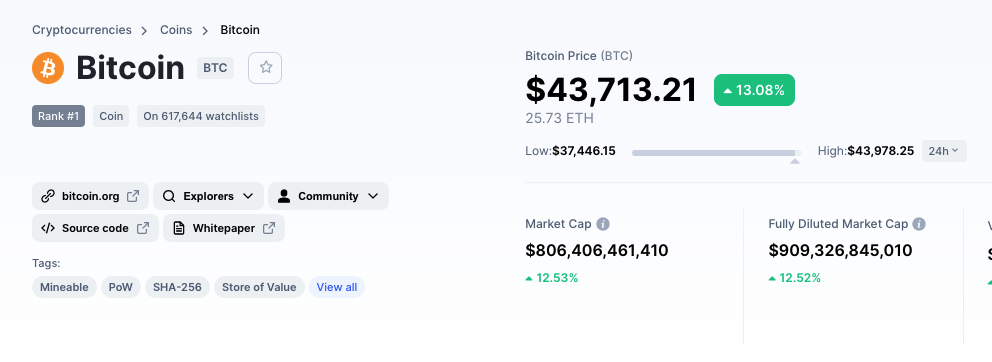Click the Source code brackets icon
The width and height of the screenshot is (992, 362).
pyautogui.click(x=47, y=228)
